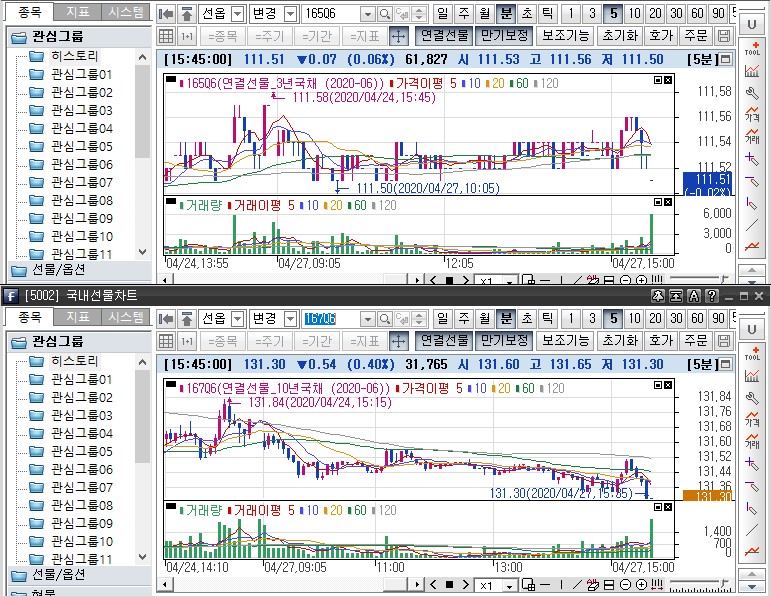Select the 관심그룹05 folder in the top tree

(x=81, y=147)
